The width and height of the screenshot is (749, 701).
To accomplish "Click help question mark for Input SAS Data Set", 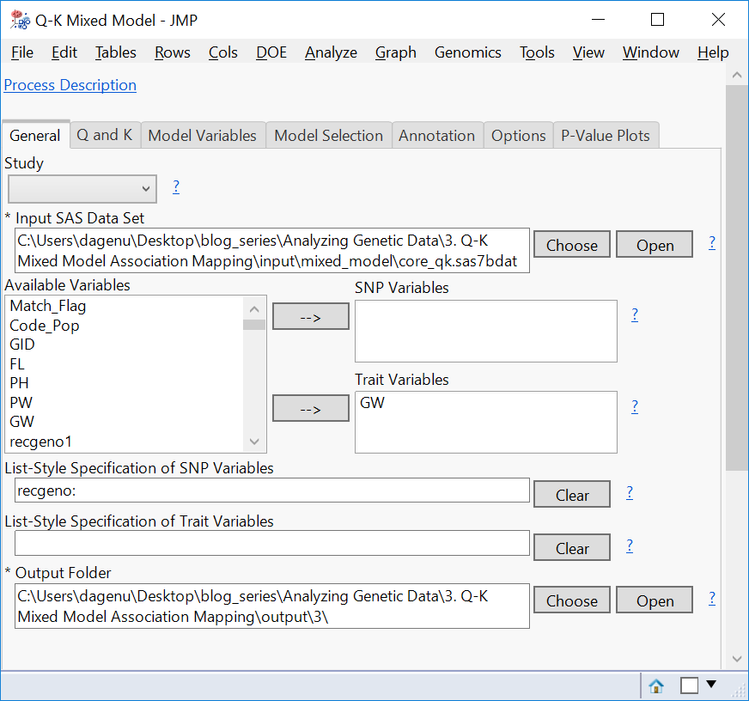I will click(x=712, y=243).
